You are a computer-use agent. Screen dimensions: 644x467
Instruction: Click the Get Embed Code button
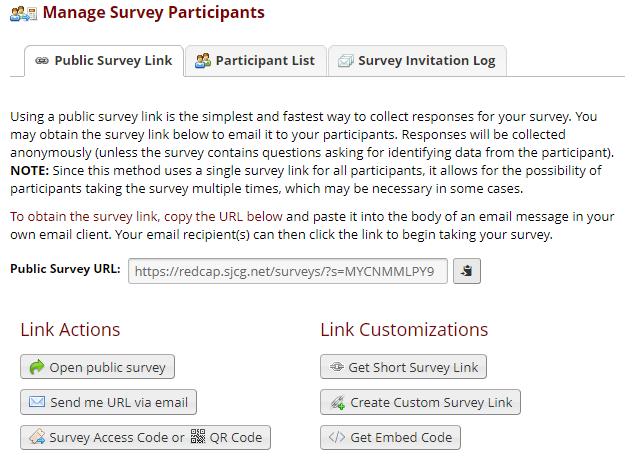tap(390, 437)
